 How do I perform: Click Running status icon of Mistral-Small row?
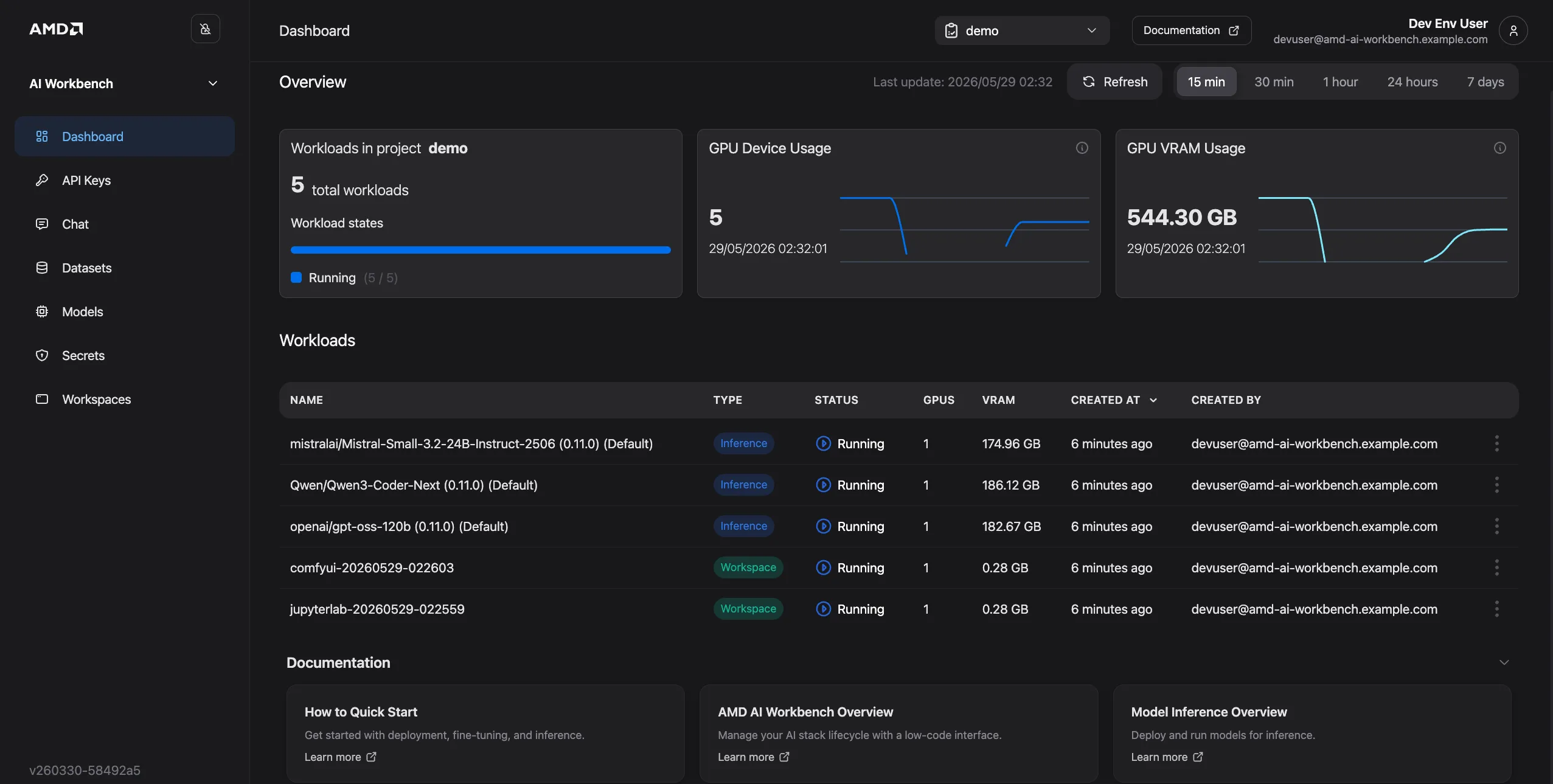click(x=823, y=443)
